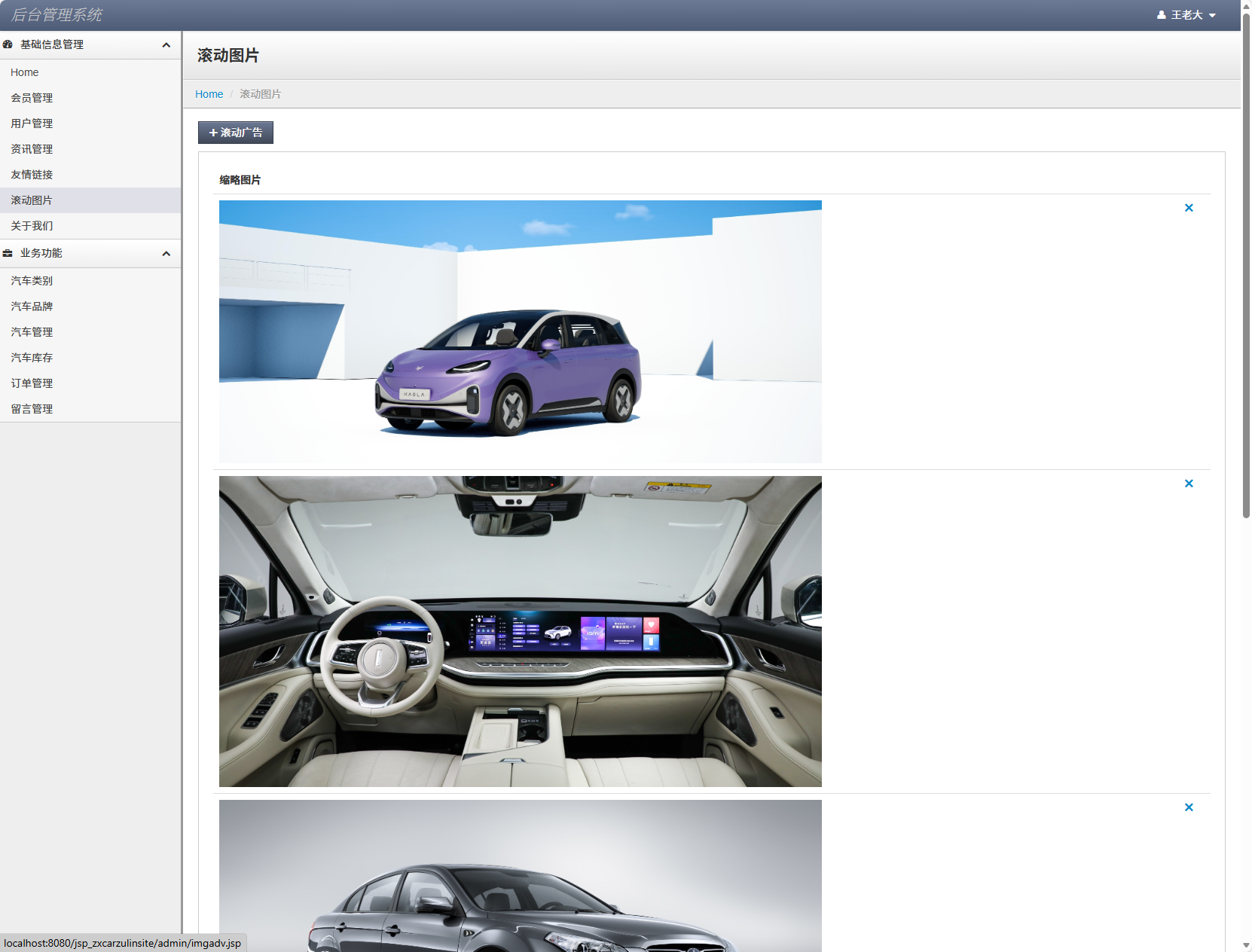Click the vertical page scrollbar thumb
The image size is (1252, 952).
1246,264
